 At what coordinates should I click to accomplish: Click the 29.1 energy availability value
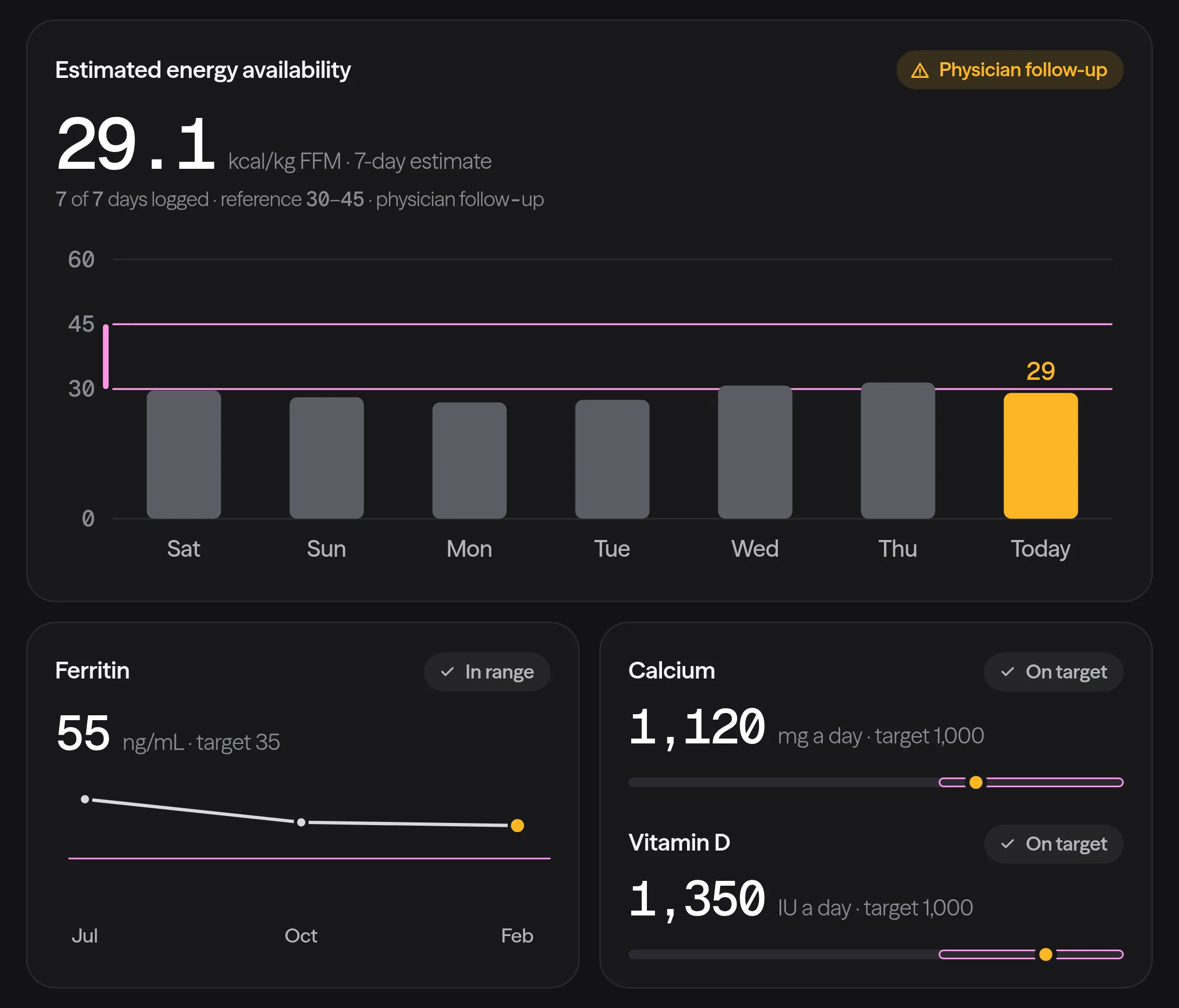coord(135,143)
